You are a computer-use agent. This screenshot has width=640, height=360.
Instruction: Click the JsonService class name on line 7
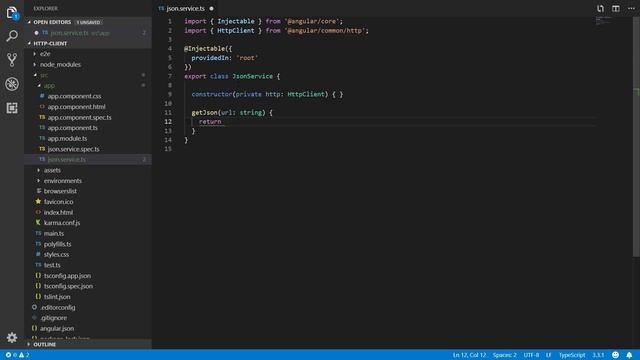[x=252, y=76]
